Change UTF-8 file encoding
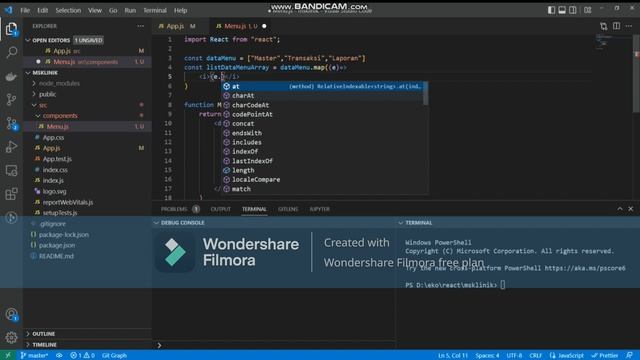Screen dimensions: 640x360 tap(514, 355)
